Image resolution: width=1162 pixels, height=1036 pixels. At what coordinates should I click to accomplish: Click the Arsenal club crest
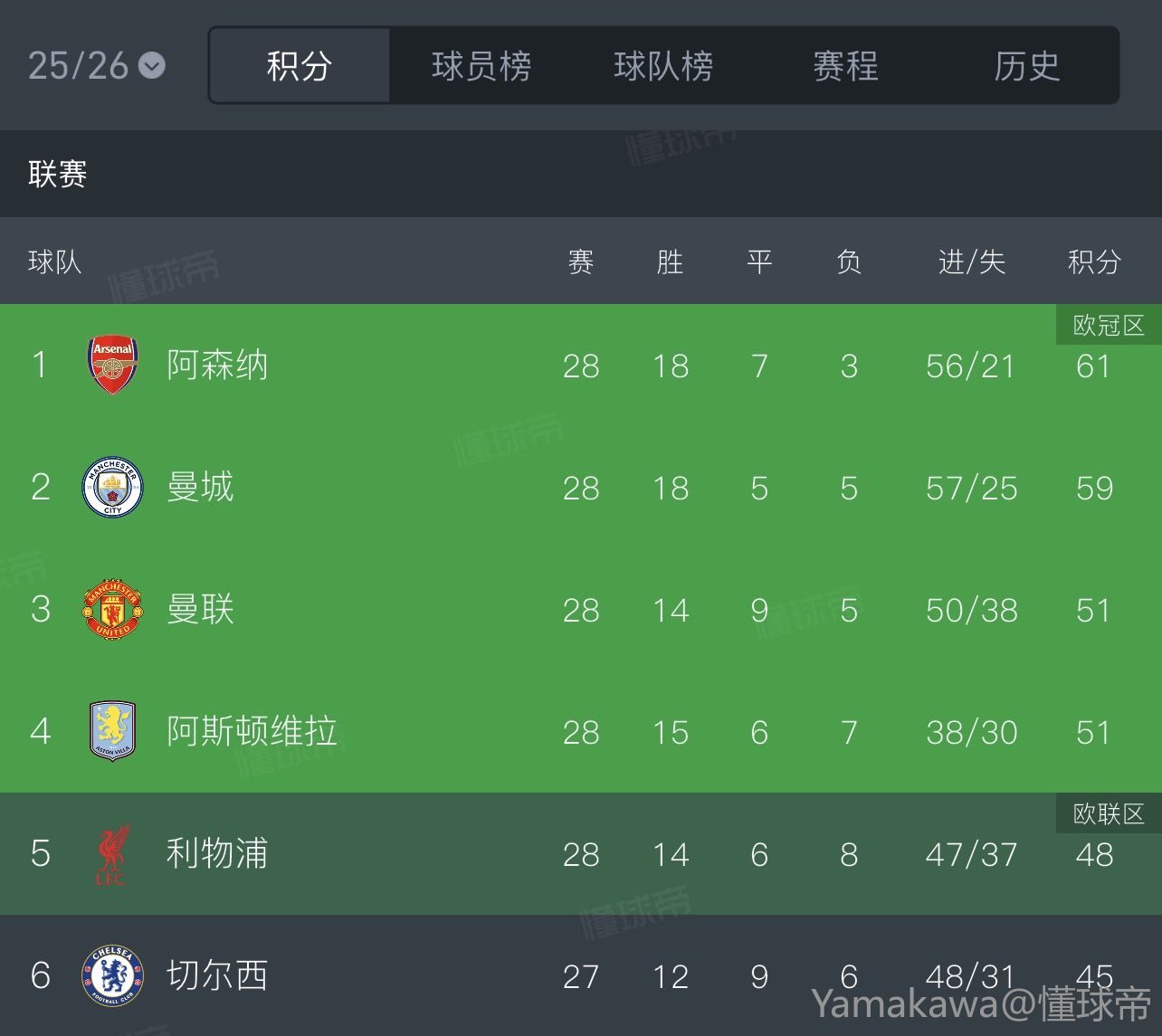point(112,366)
